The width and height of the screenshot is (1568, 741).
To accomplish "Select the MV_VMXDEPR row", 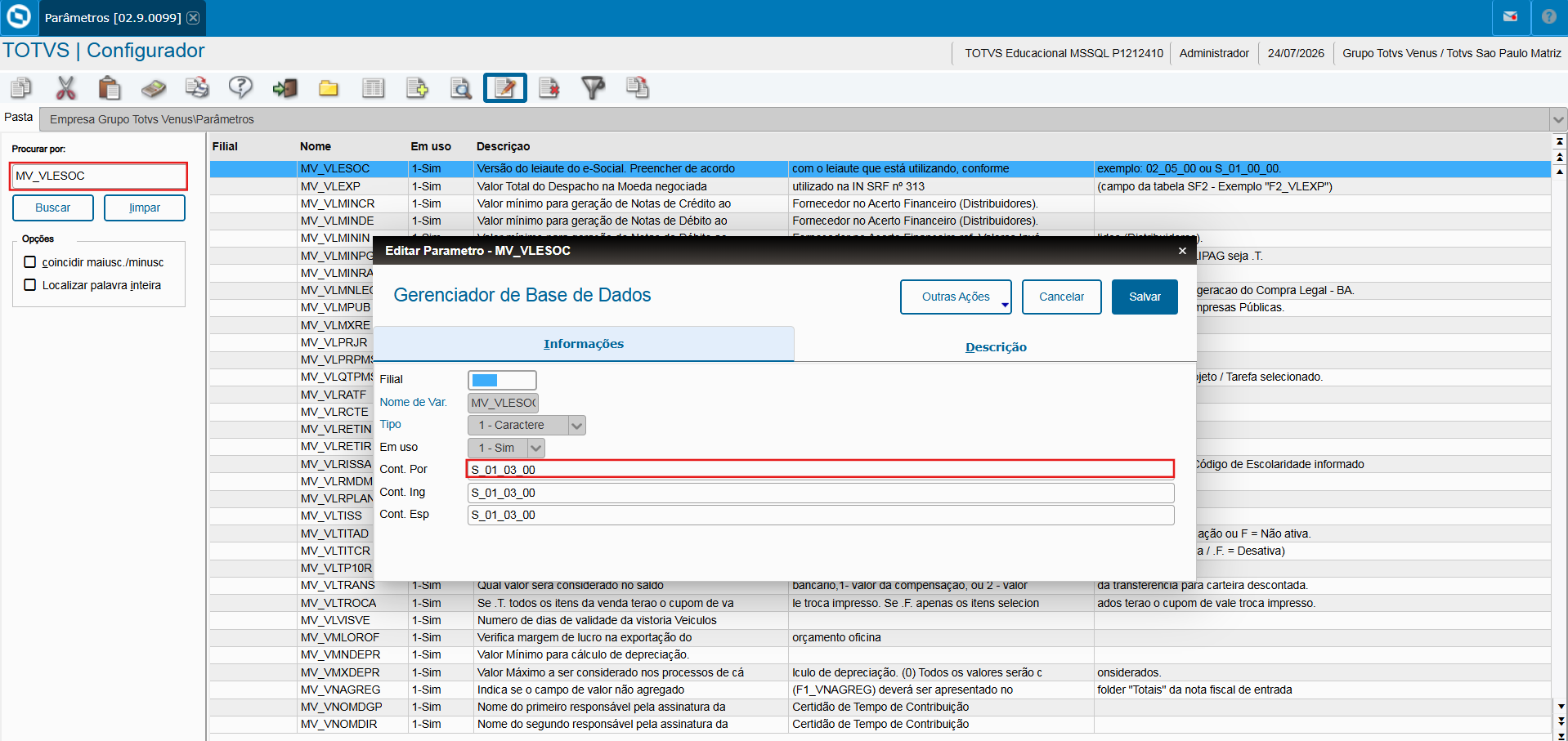I will (880, 673).
